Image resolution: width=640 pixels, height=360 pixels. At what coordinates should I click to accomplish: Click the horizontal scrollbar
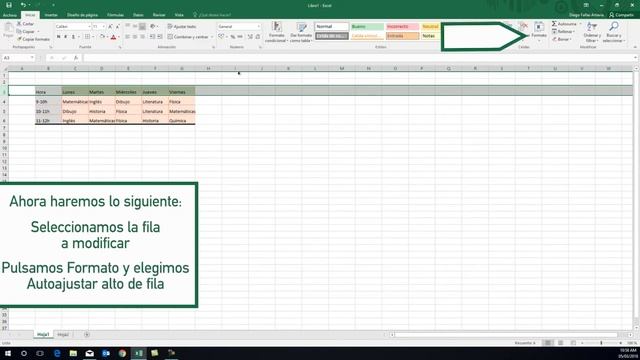pos(506,335)
